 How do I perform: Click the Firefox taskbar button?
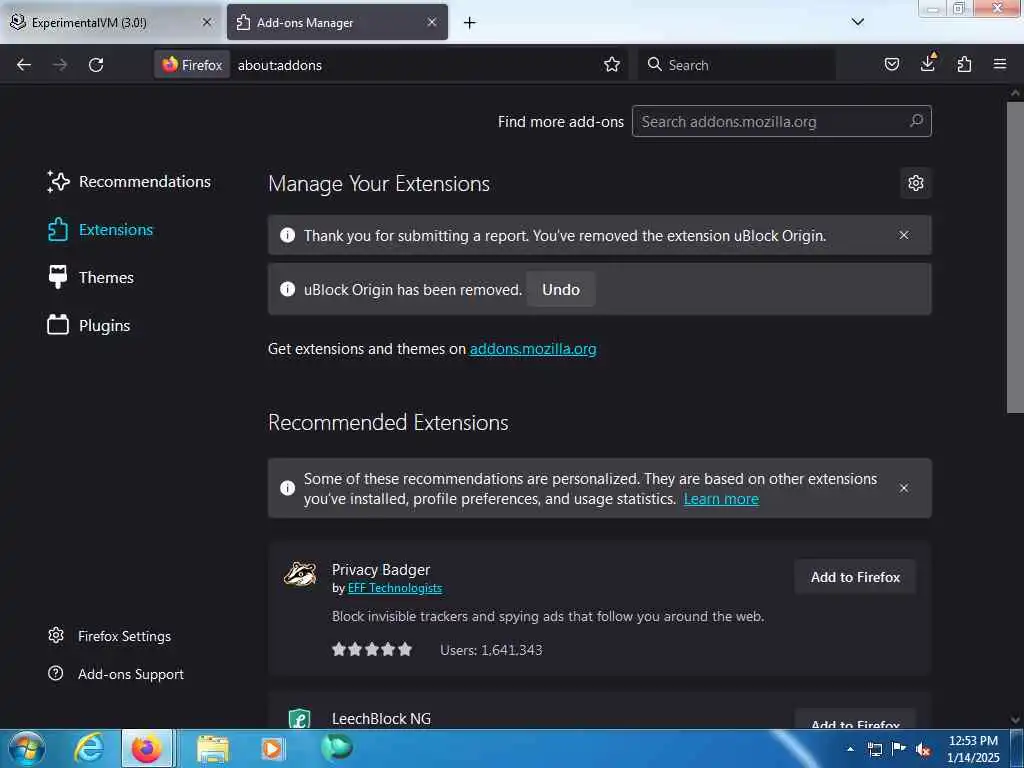pyautogui.click(x=147, y=748)
